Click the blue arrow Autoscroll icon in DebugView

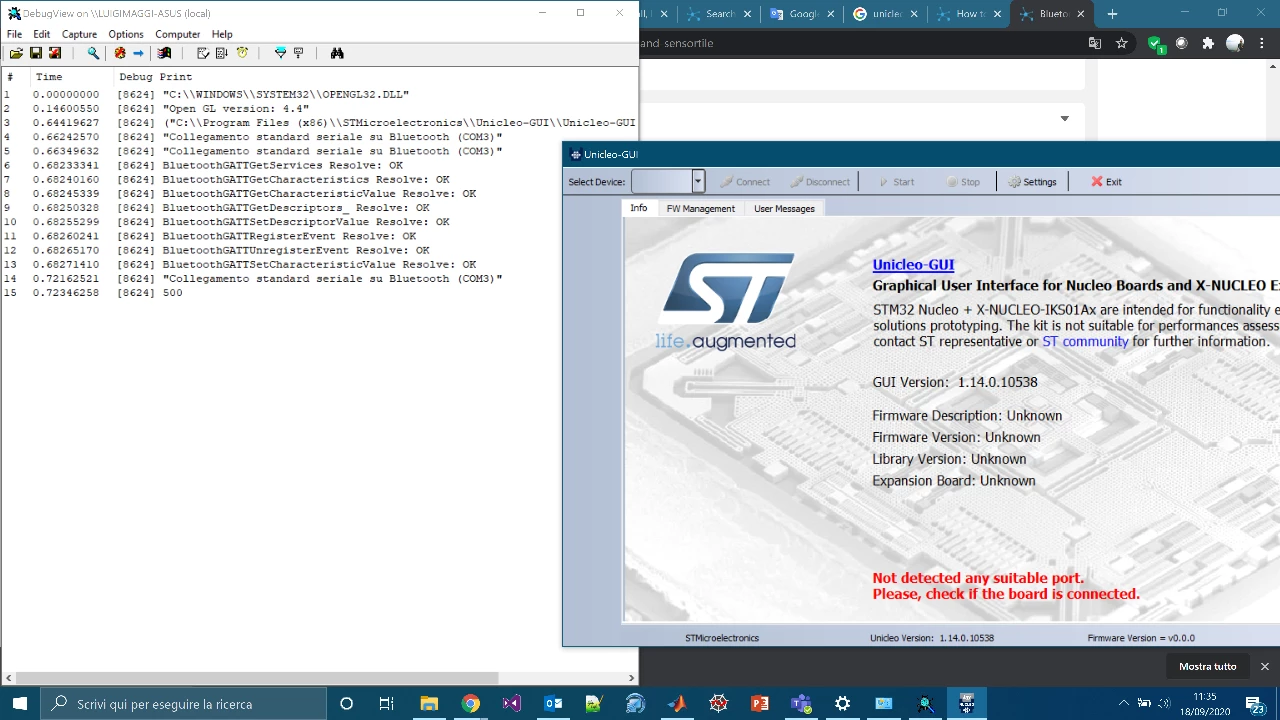point(138,53)
